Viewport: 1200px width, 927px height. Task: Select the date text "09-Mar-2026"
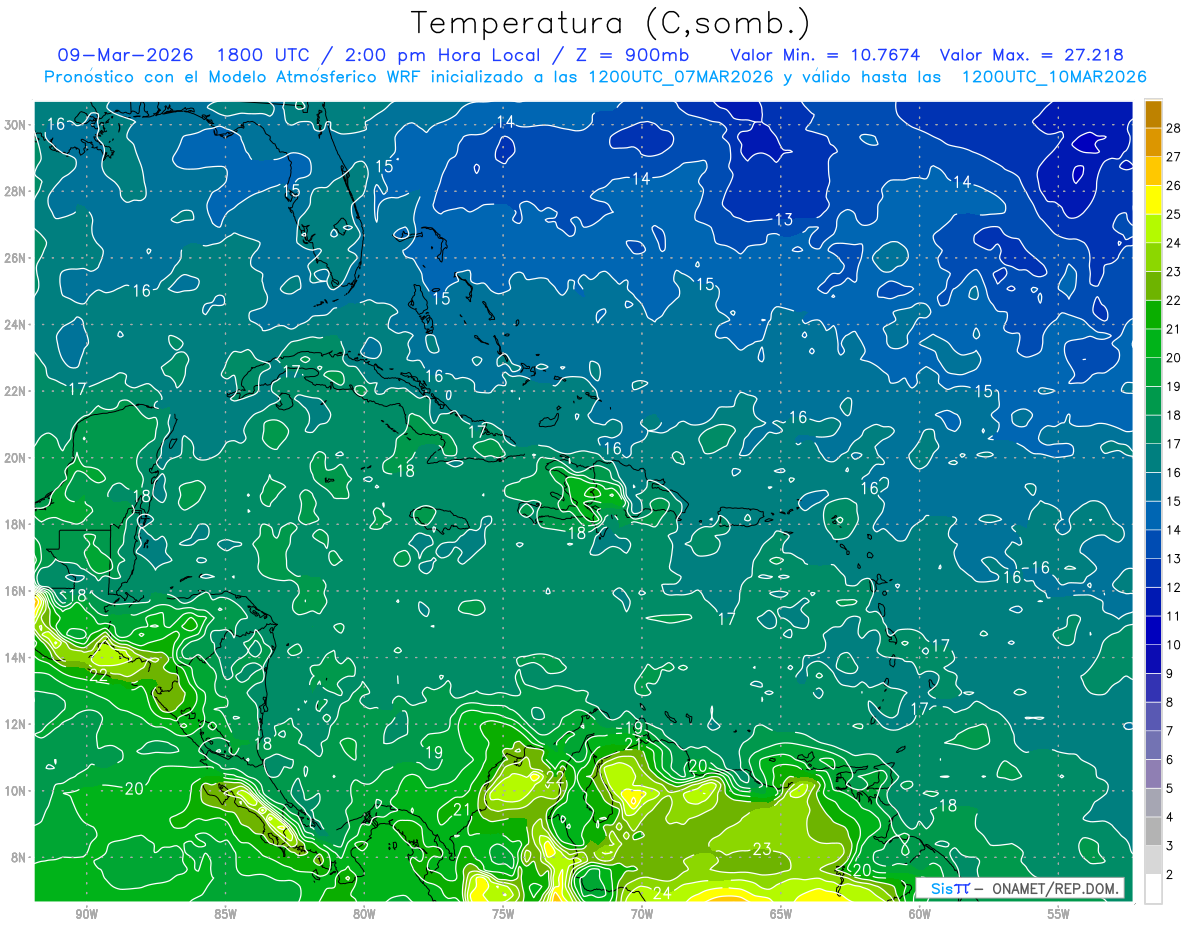(x=126, y=55)
